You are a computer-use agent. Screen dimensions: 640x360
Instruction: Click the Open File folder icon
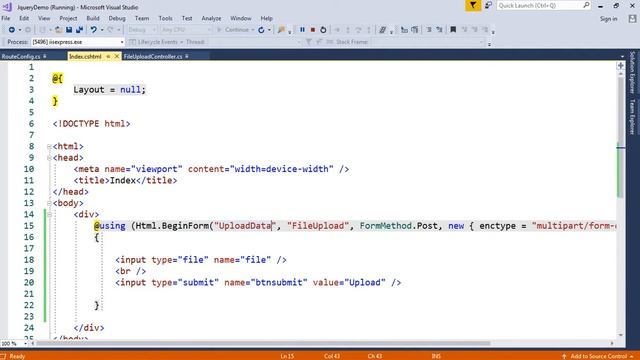[x=59, y=30]
